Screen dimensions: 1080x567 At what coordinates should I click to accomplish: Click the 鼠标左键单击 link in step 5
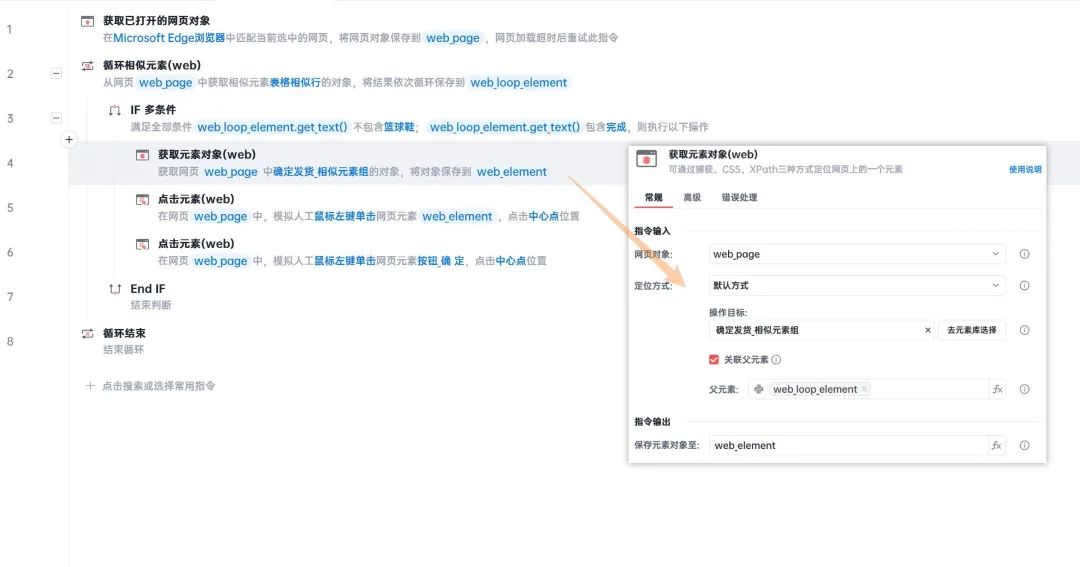coord(345,216)
